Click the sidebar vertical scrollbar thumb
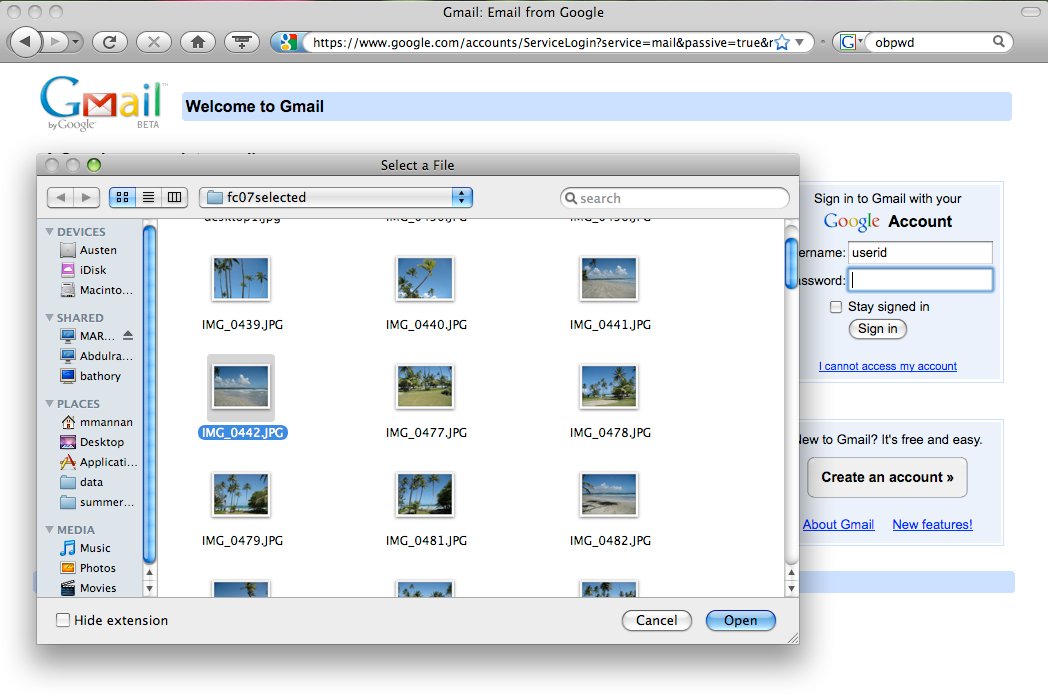The width and height of the screenshot is (1048, 698). point(150,394)
